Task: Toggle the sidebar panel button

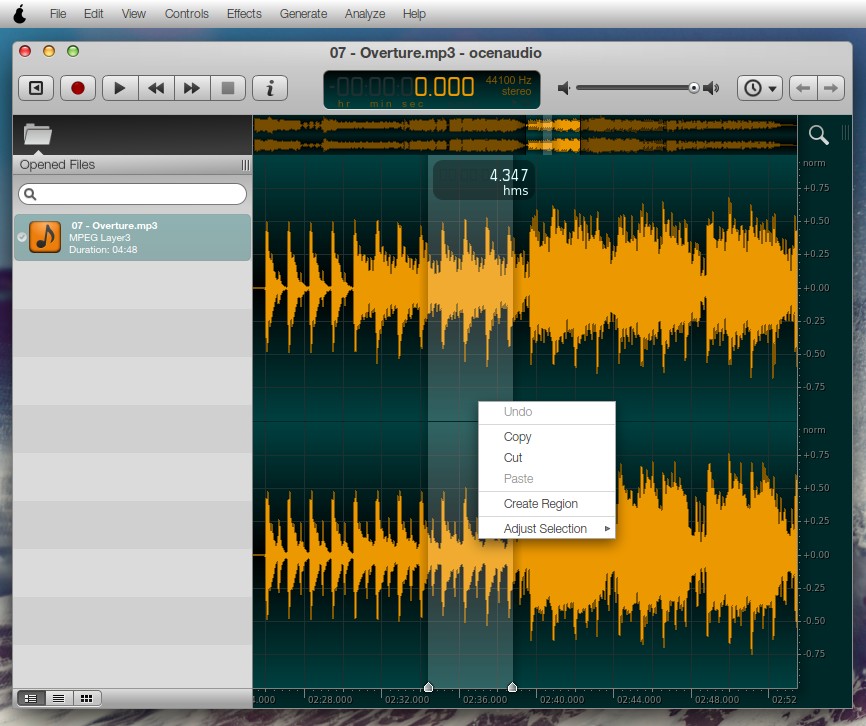Action: pos(36,88)
